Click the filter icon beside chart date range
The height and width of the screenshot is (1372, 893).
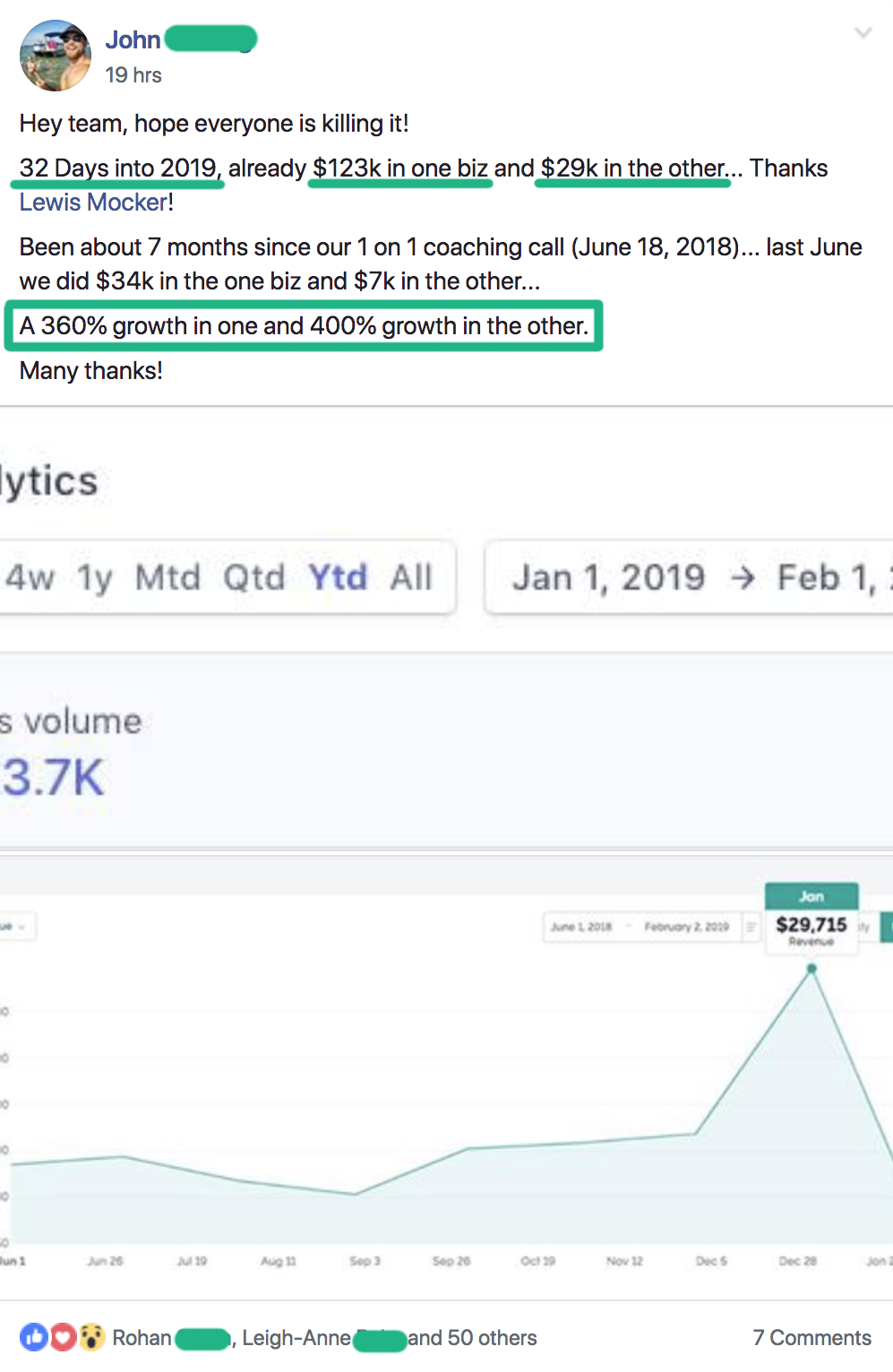point(751,927)
